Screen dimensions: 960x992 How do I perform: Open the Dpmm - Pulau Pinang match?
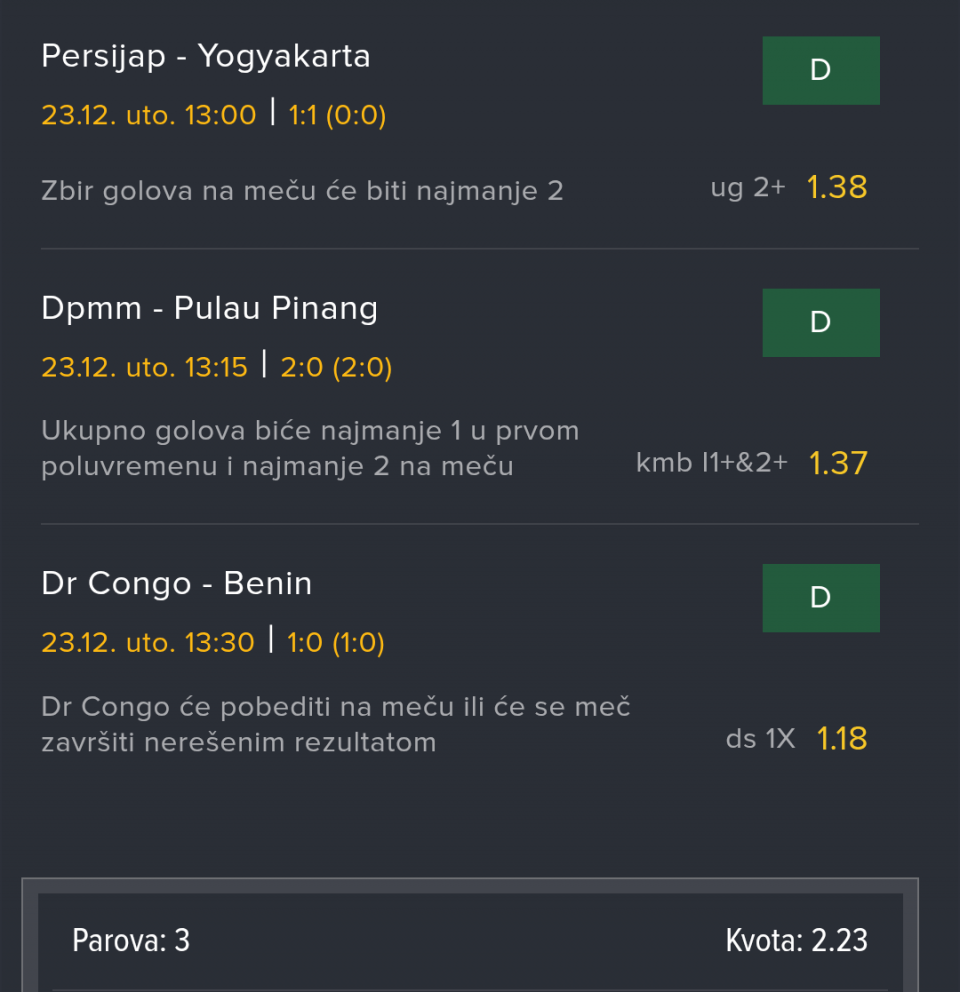pyautogui.click(x=210, y=308)
